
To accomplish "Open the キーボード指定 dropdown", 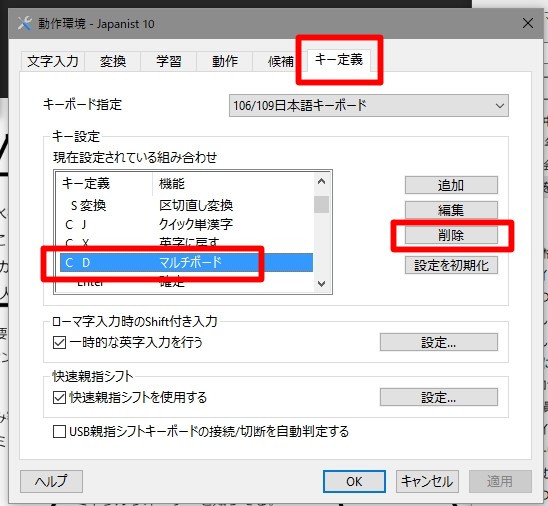I will click(369, 105).
